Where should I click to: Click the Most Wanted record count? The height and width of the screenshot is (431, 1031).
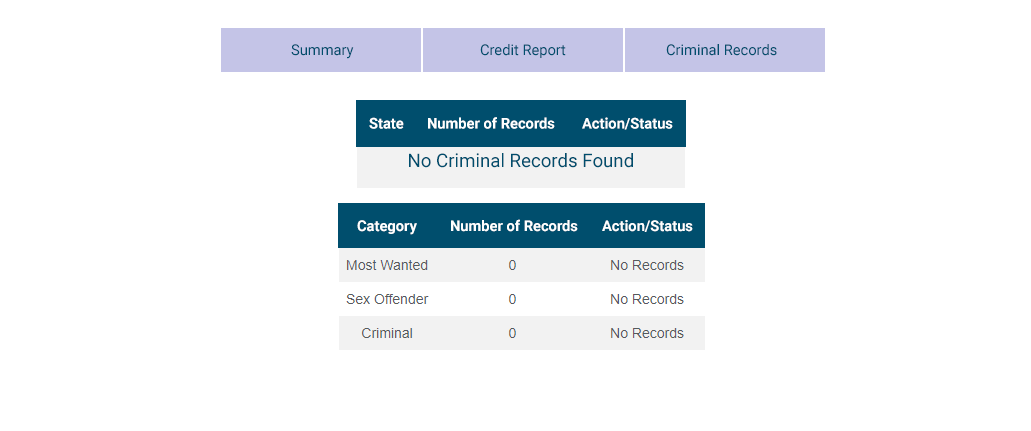tap(512, 266)
